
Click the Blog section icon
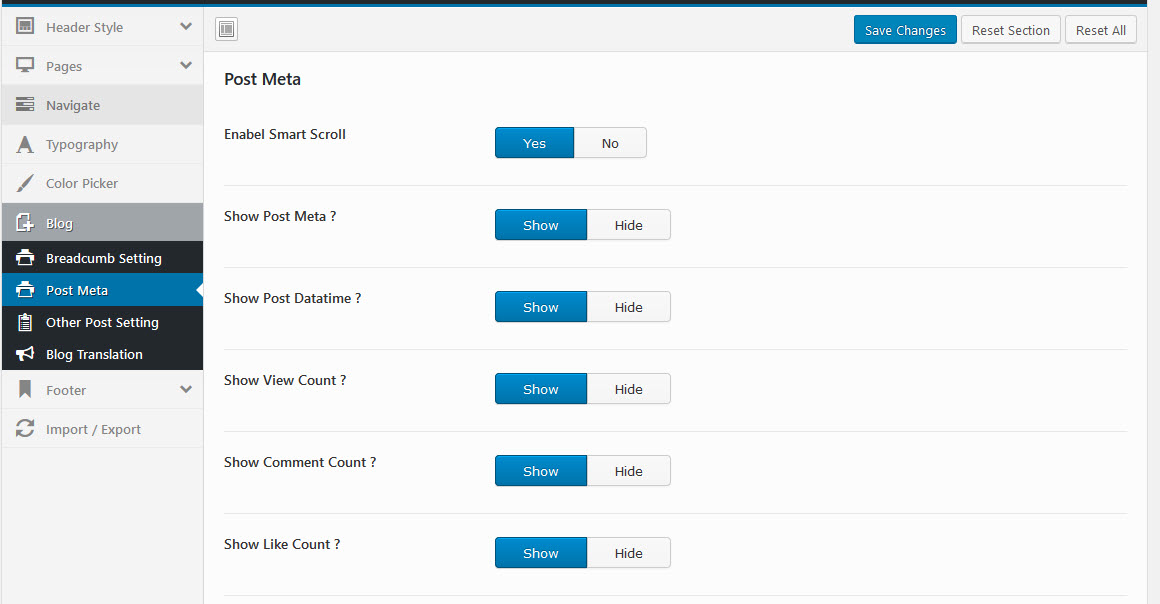point(25,224)
